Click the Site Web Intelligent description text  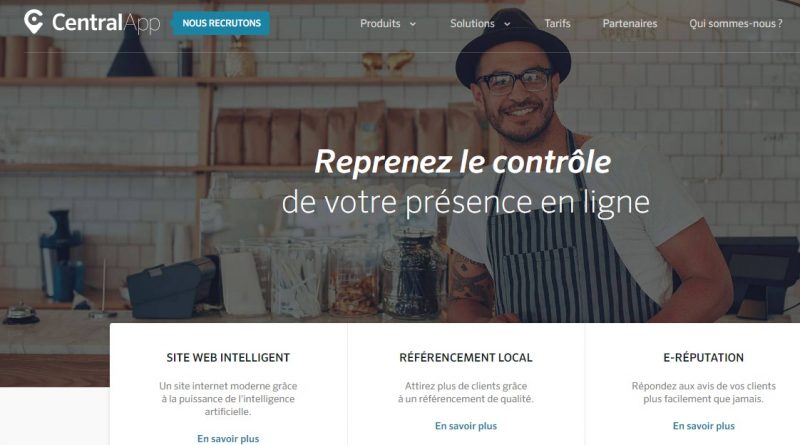(x=228, y=399)
